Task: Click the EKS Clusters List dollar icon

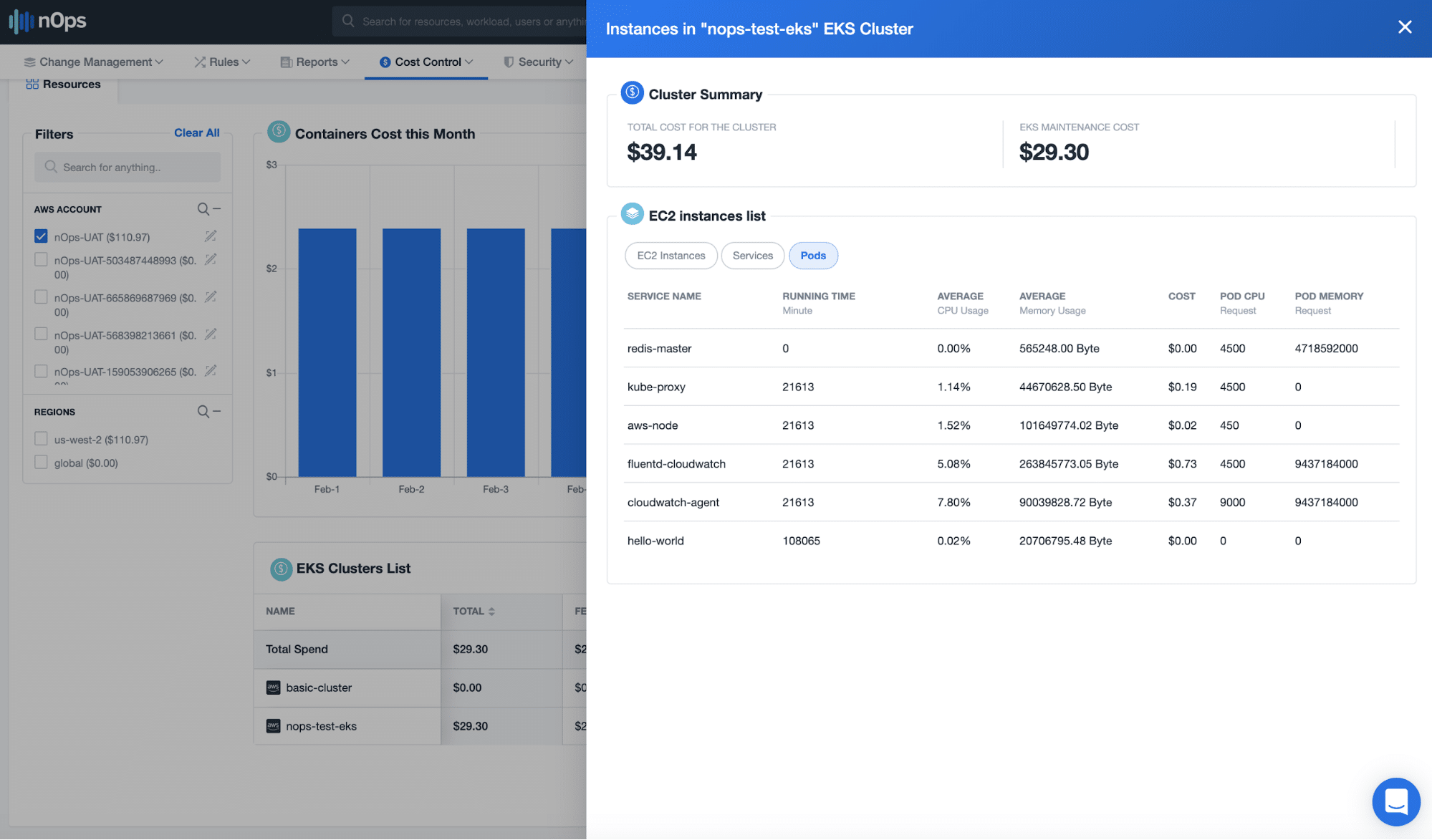Action: click(281, 569)
